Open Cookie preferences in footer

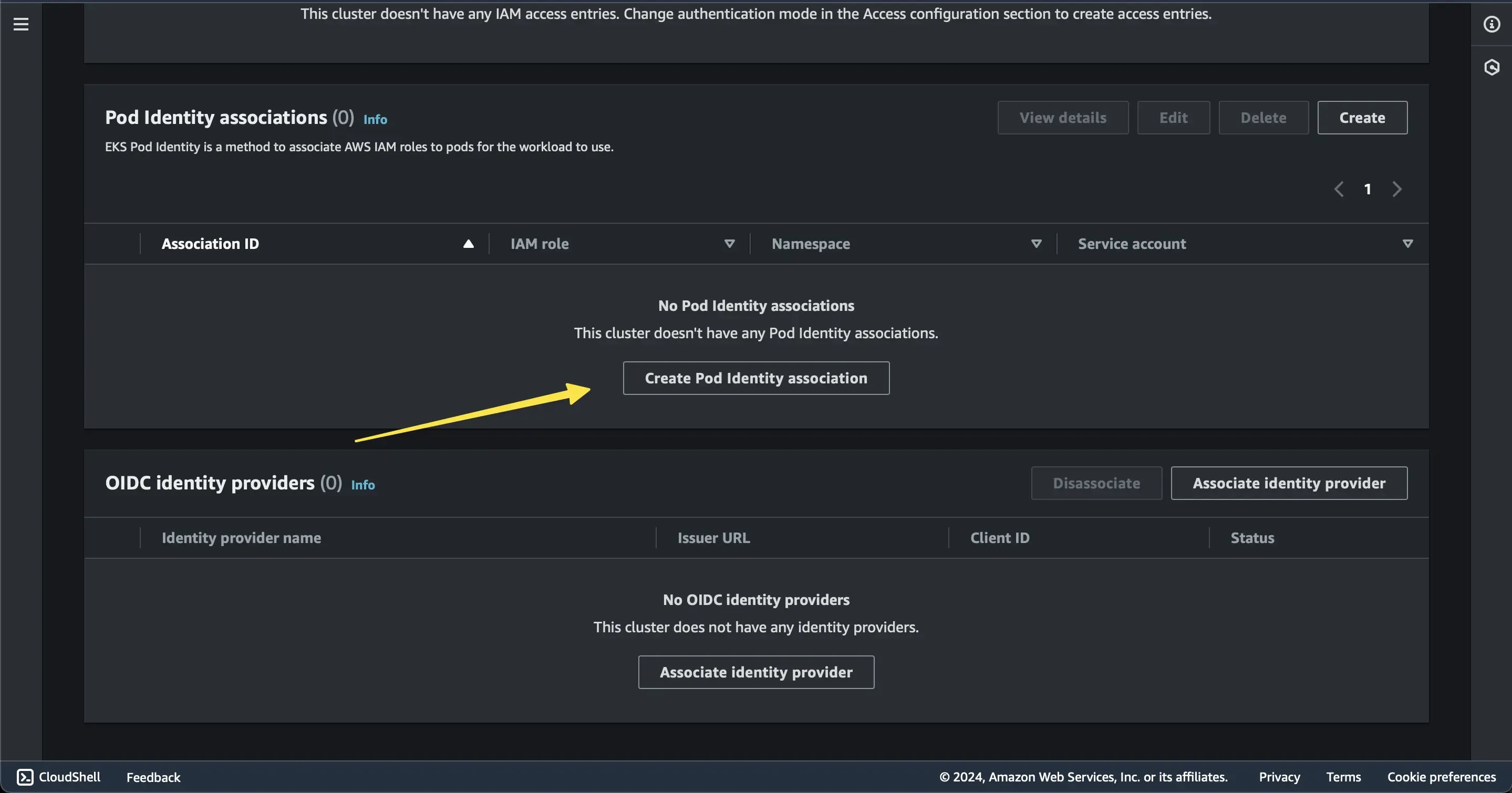point(1441,777)
